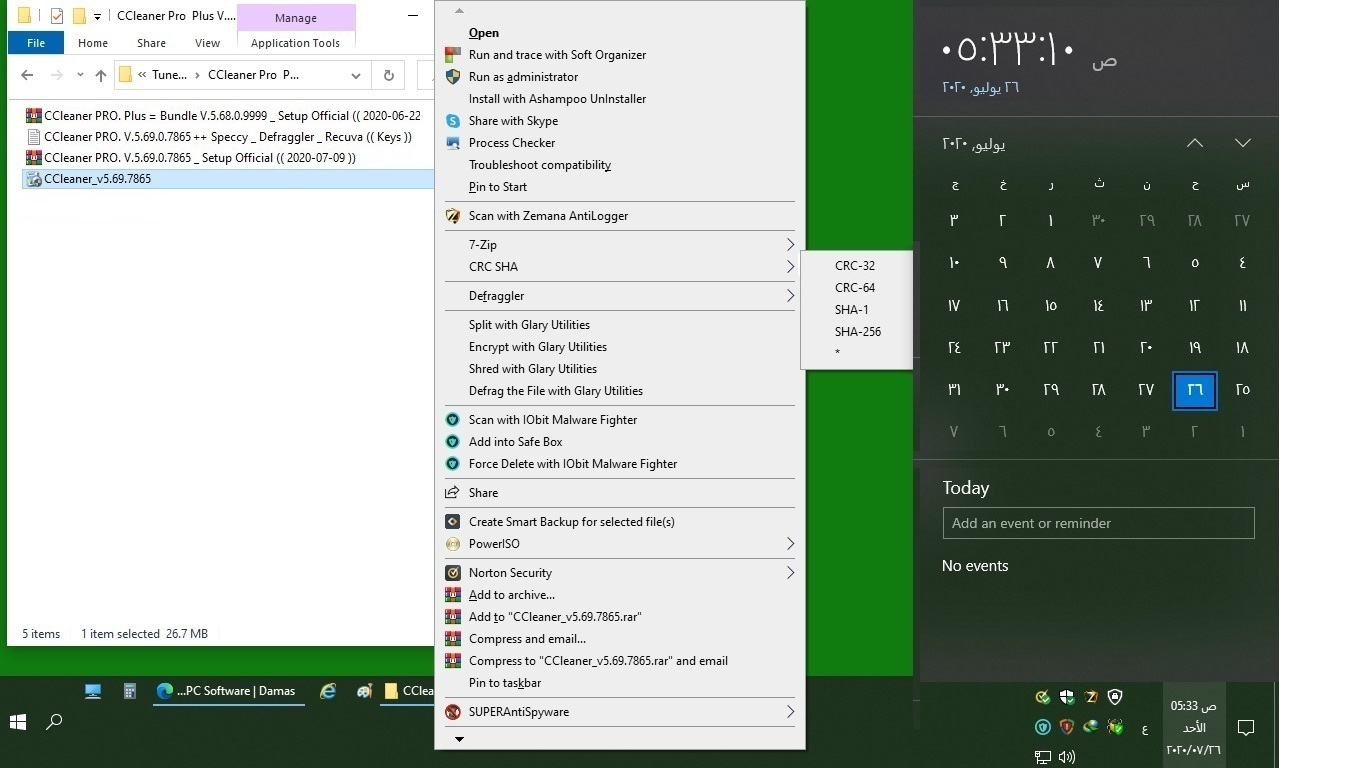The width and height of the screenshot is (1366, 768).
Task: Click the Windows Security shield tray icon
Action: 1067,697
